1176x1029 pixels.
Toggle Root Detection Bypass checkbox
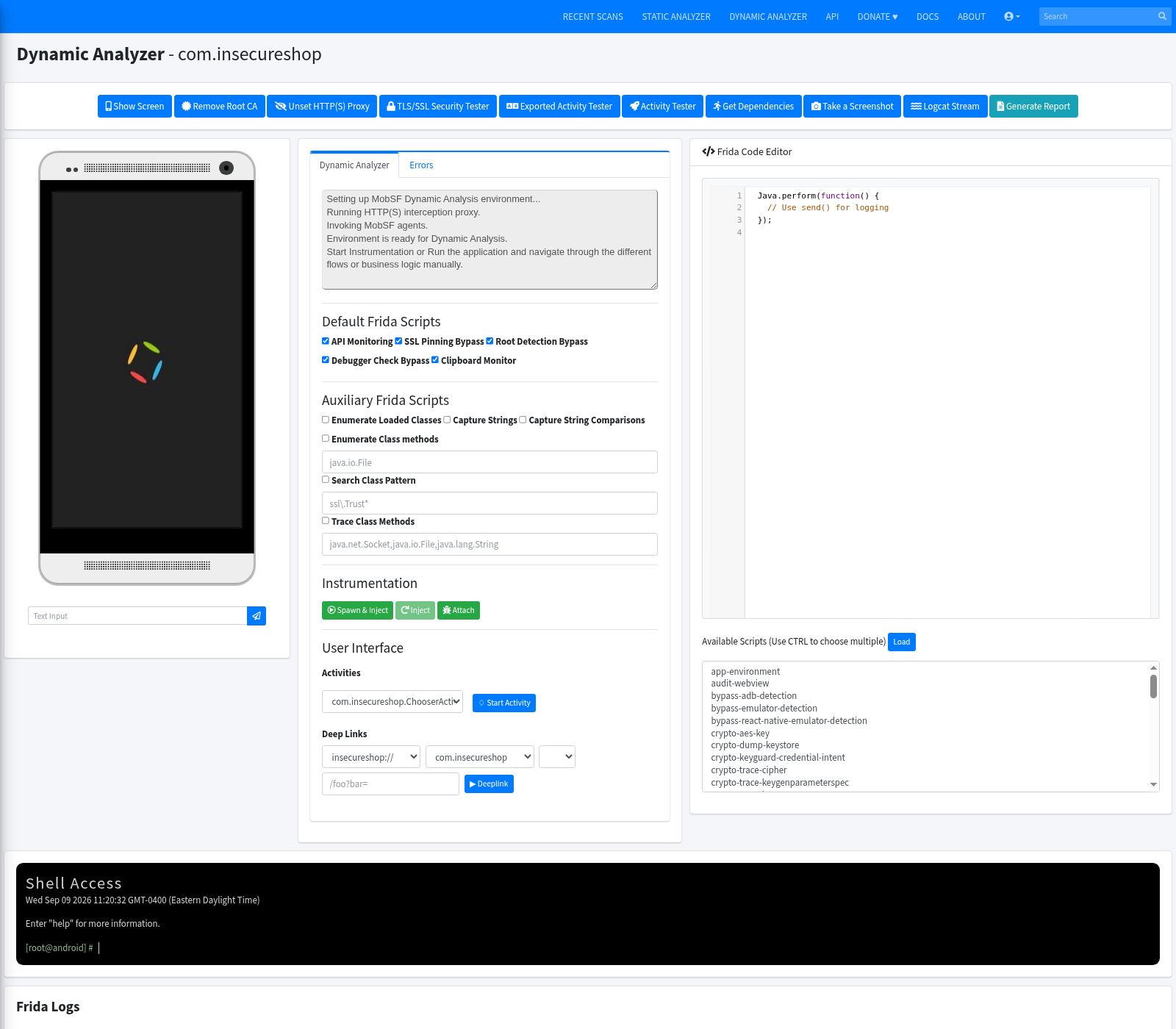490,341
